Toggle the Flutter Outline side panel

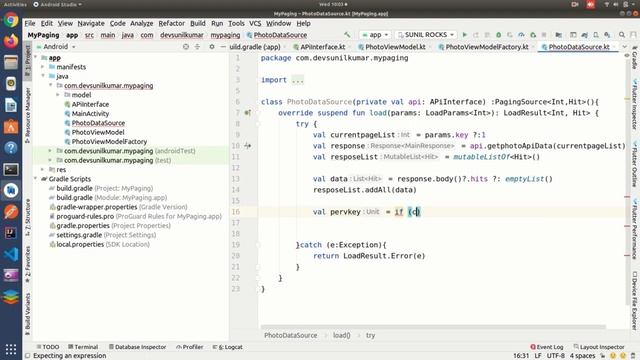[x=635, y=164]
